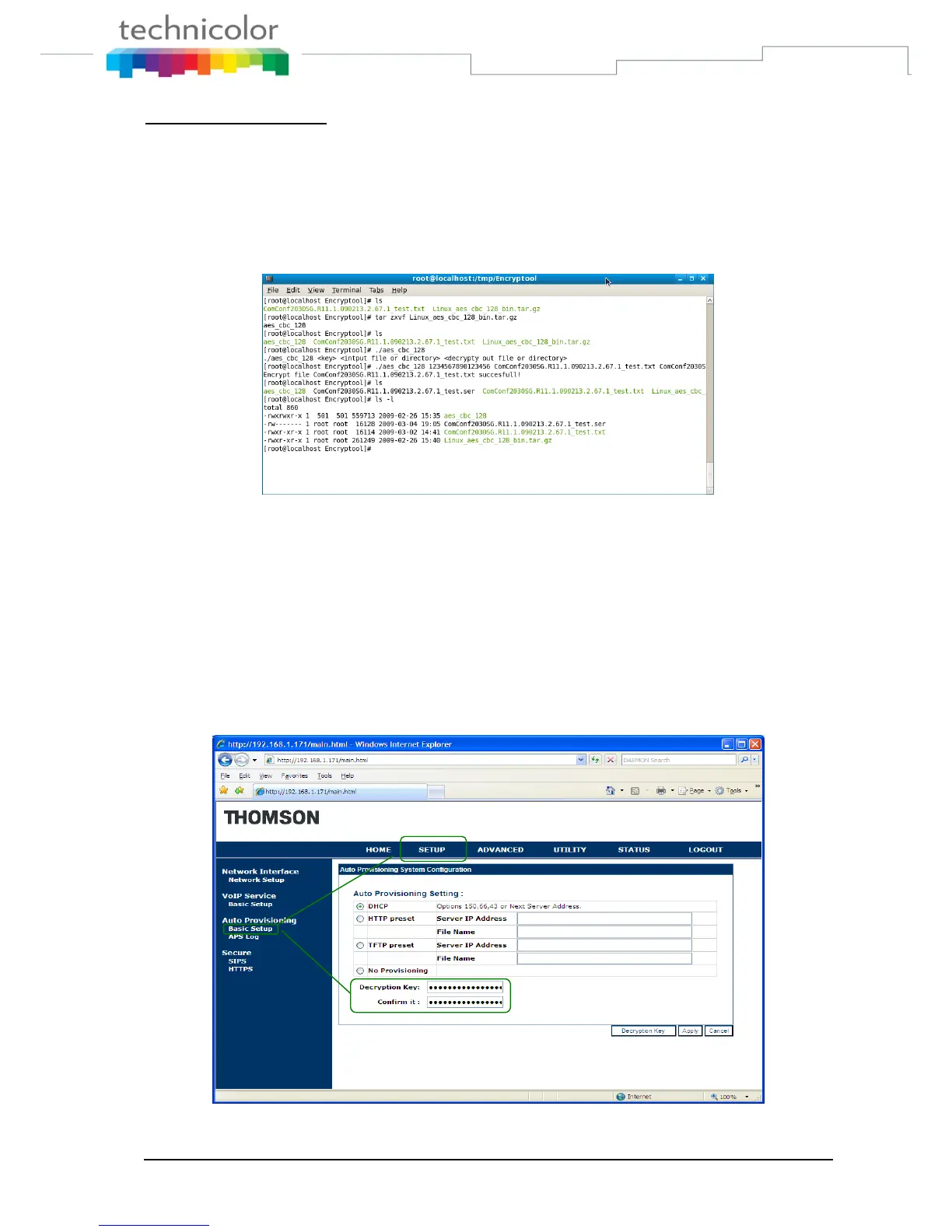This screenshot has width=952, height=1232.
Task: Click the IE Home house icon
Action: point(611,791)
